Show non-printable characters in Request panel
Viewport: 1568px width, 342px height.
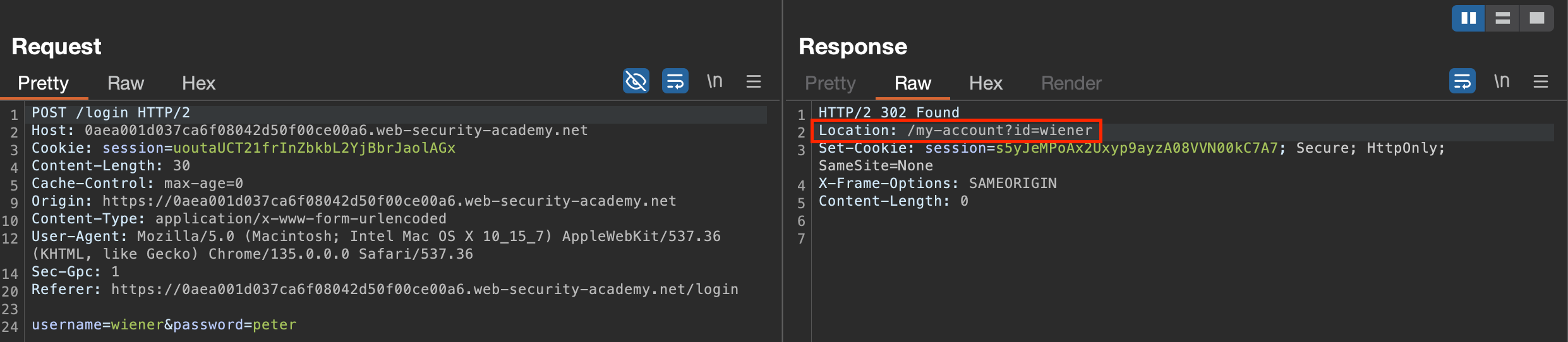point(715,81)
